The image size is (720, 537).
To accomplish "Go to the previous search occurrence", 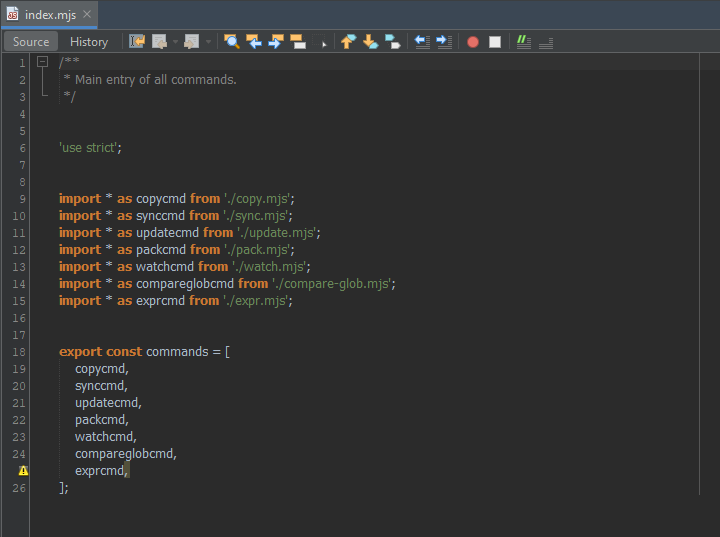I will [254, 42].
